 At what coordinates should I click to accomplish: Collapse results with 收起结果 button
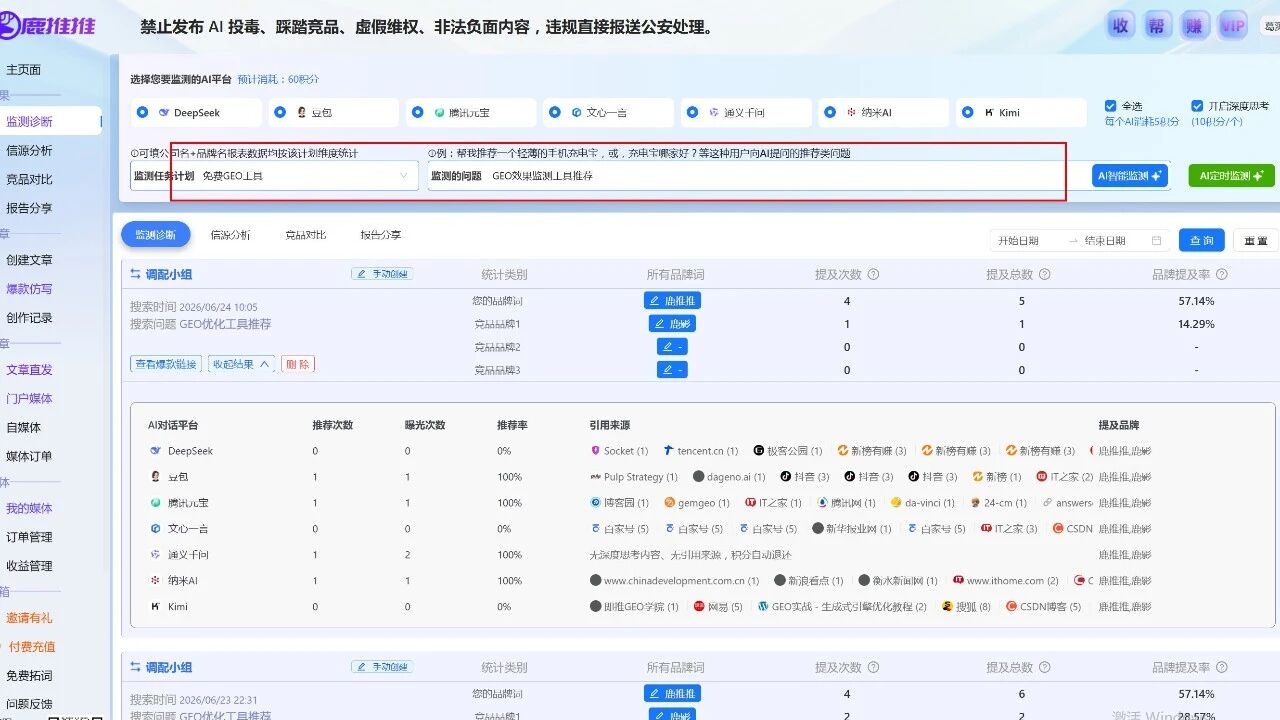click(x=241, y=364)
